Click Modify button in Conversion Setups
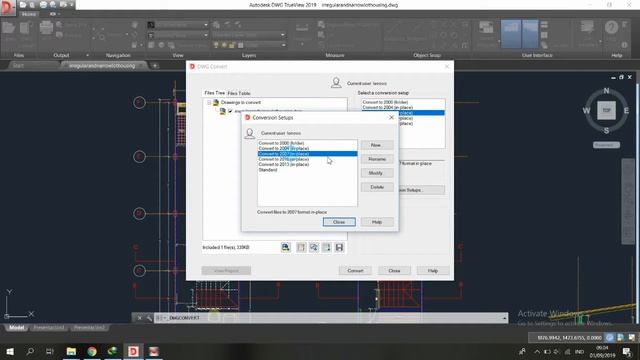Image resolution: width=640 pixels, height=360 pixels. tap(377, 173)
